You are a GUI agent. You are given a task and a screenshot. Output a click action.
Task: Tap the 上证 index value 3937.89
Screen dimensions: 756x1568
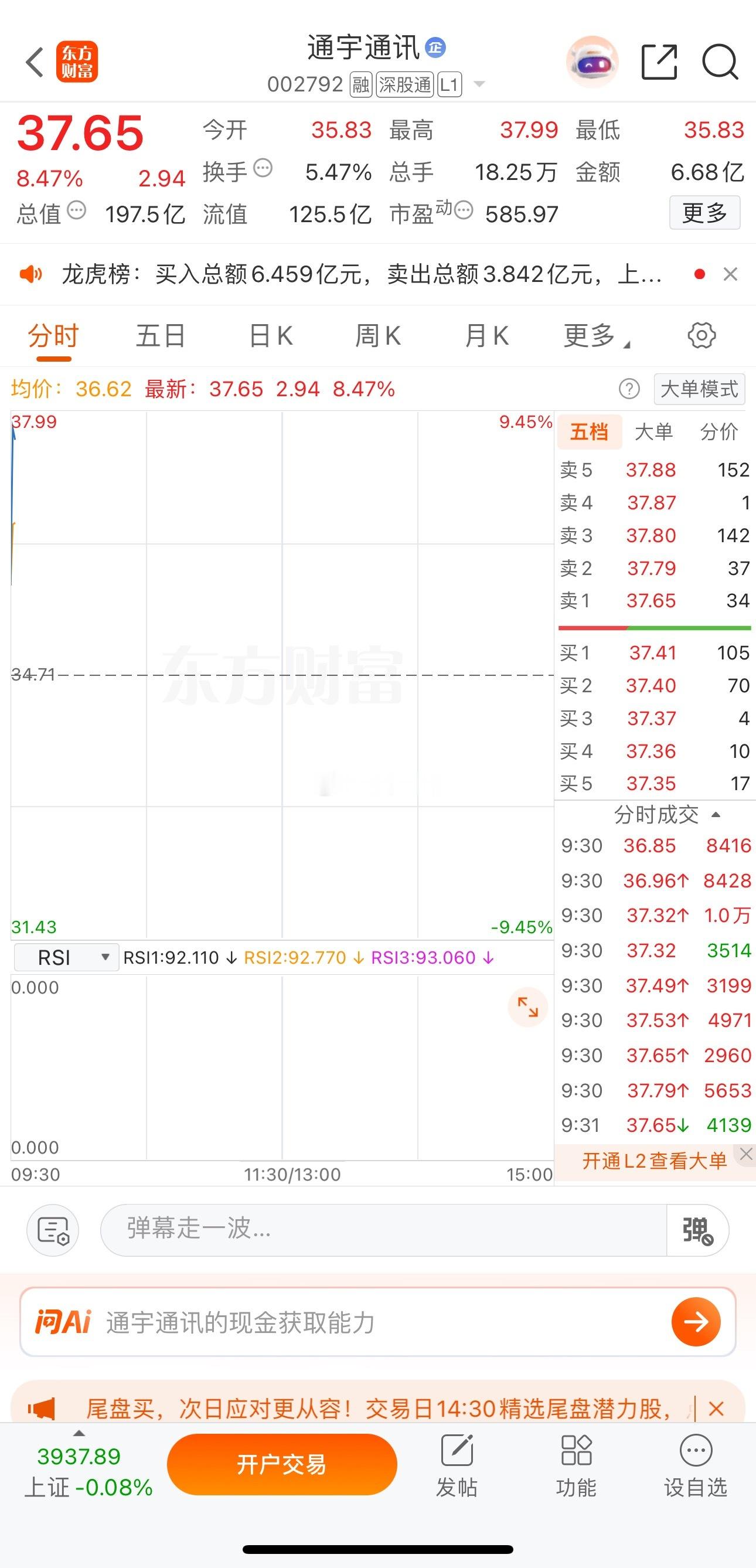(79, 1456)
